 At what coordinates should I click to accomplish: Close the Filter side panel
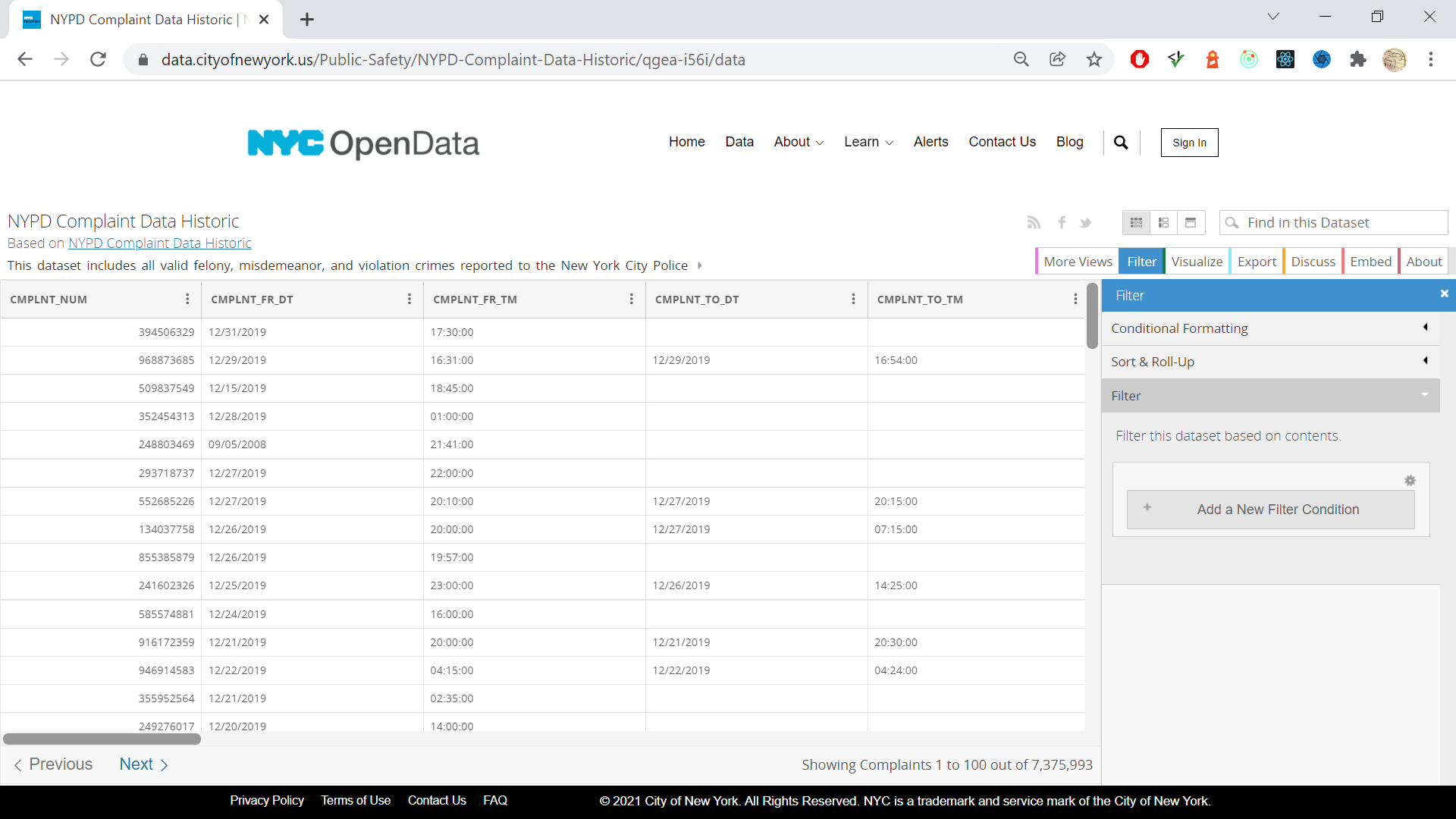(1444, 293)
